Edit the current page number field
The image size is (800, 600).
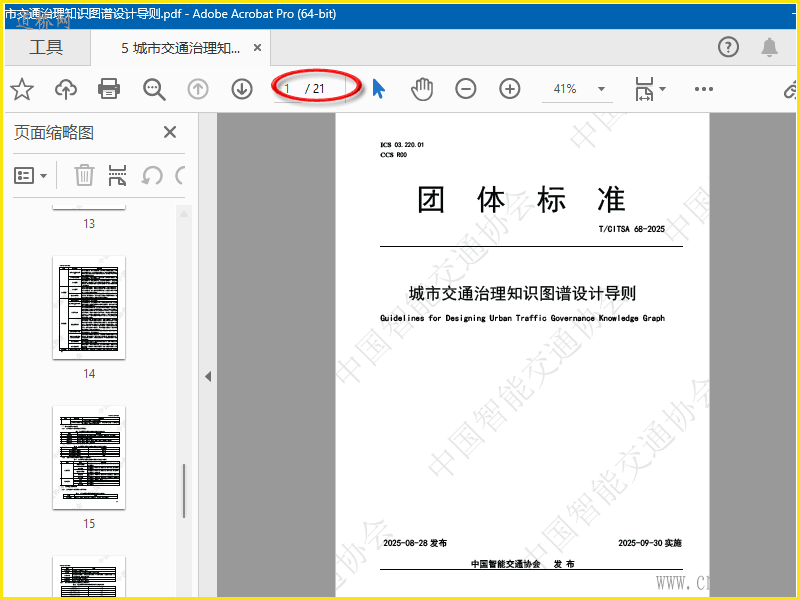click(x=288, y=89)
